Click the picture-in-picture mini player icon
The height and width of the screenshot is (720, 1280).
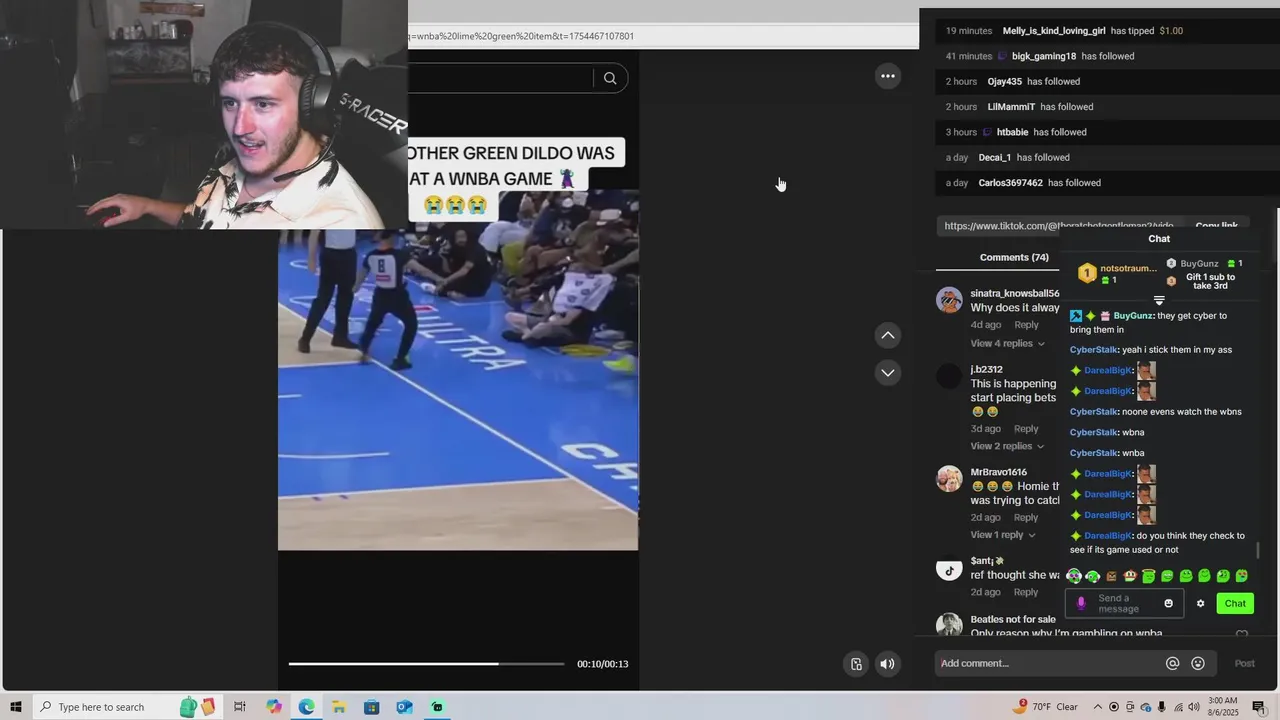point(856,664)
